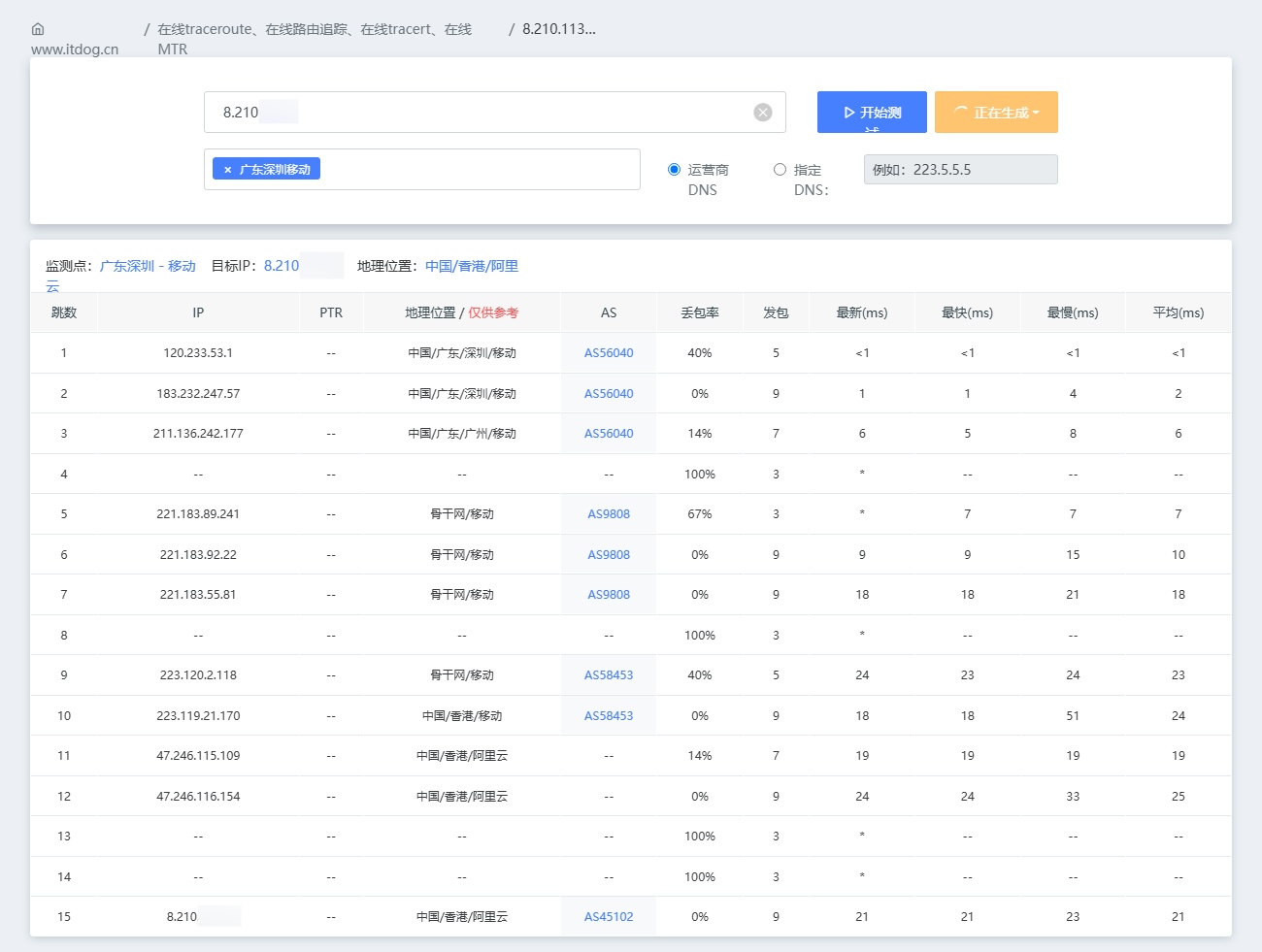Click IP cell 120.233.53.1
This screenshot has height=952, width=1262.
pos(198,353)
